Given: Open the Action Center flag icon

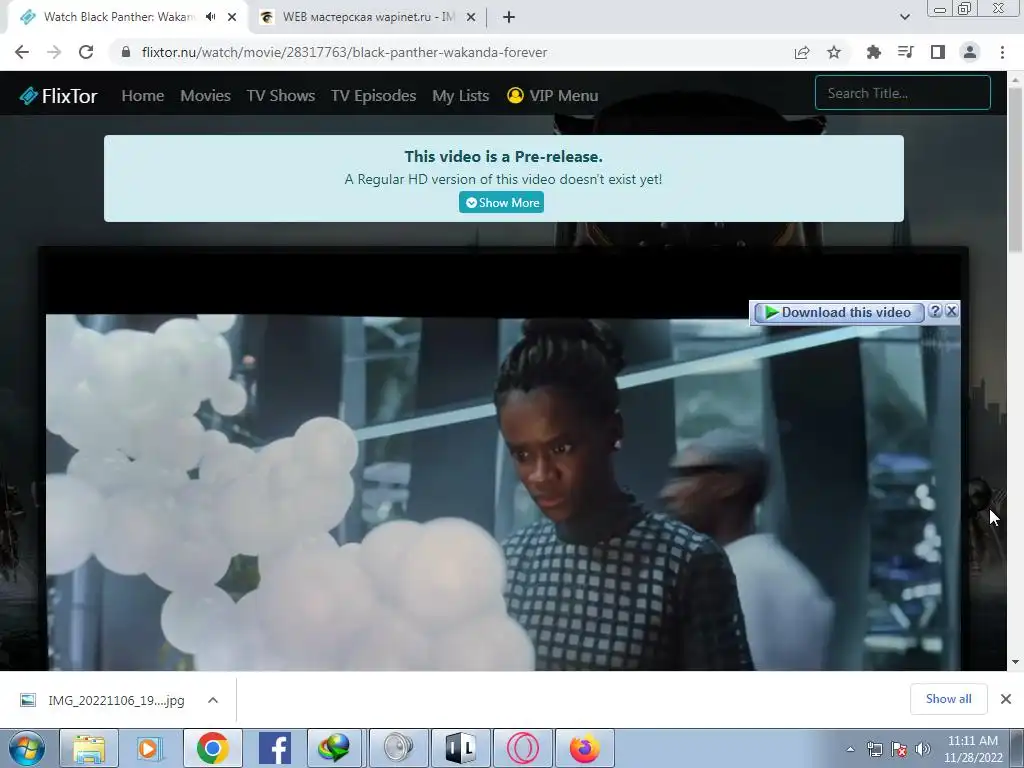Looking at the screenshot, I should coord(899,749).
